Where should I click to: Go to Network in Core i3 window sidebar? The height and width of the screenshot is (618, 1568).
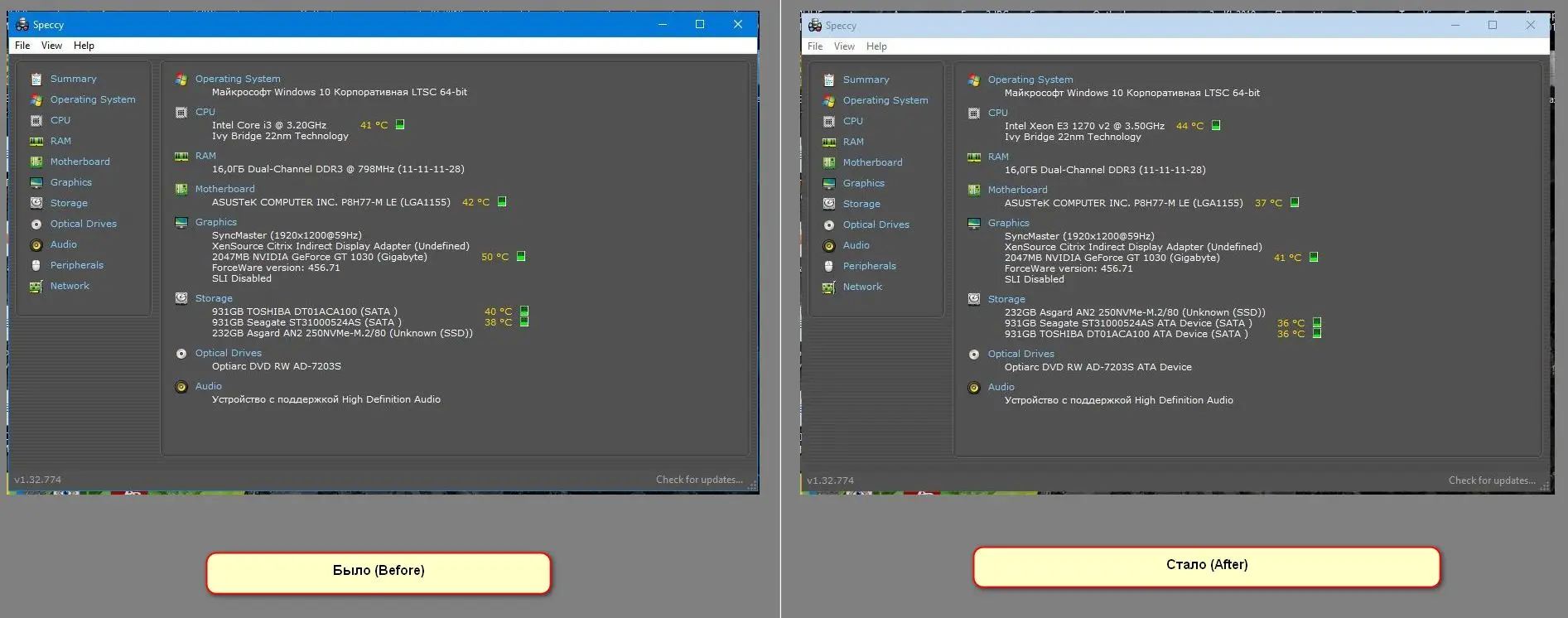[x=70, y=286]
